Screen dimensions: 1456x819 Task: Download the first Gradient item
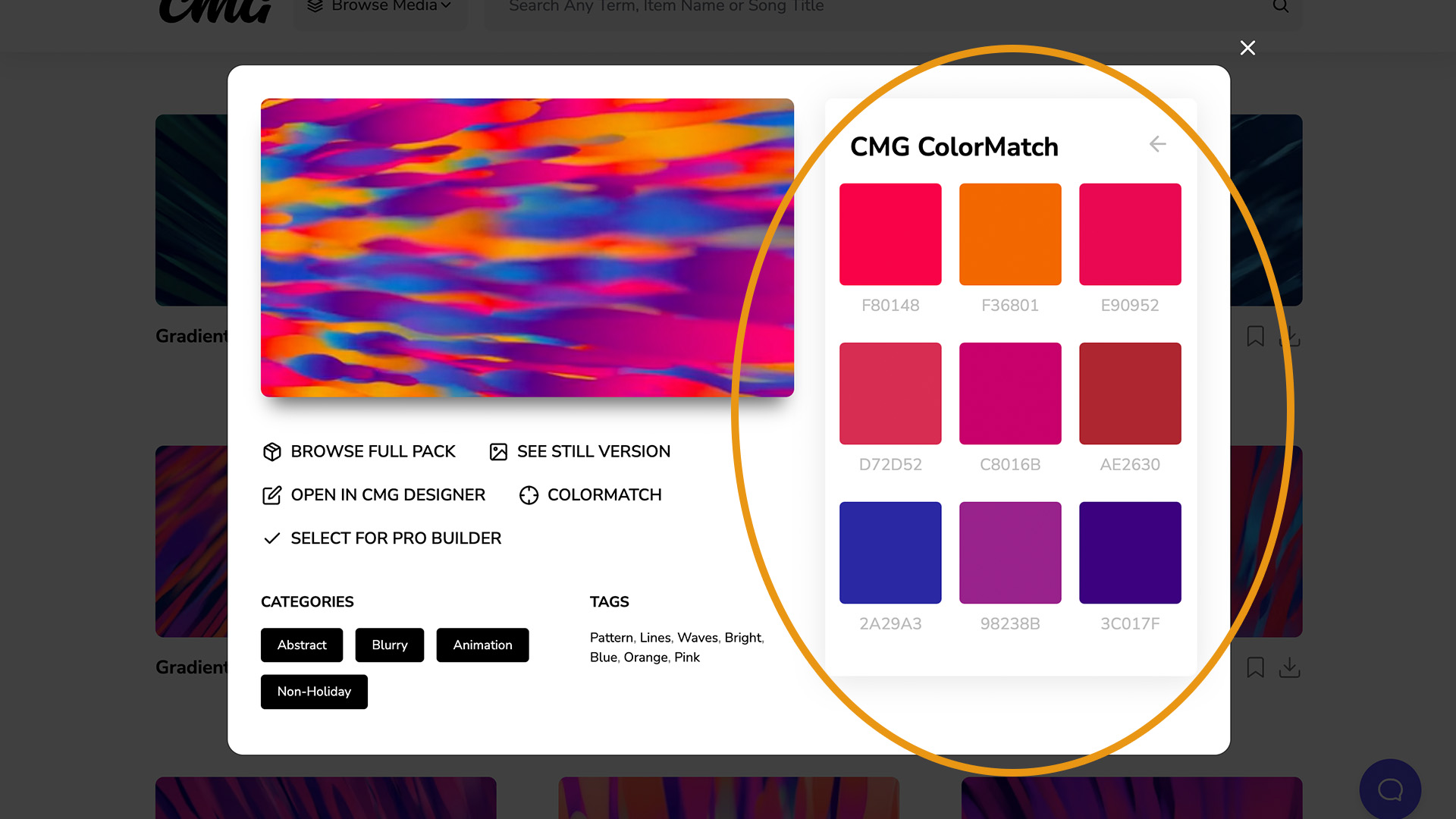[x=1289, y=336]
